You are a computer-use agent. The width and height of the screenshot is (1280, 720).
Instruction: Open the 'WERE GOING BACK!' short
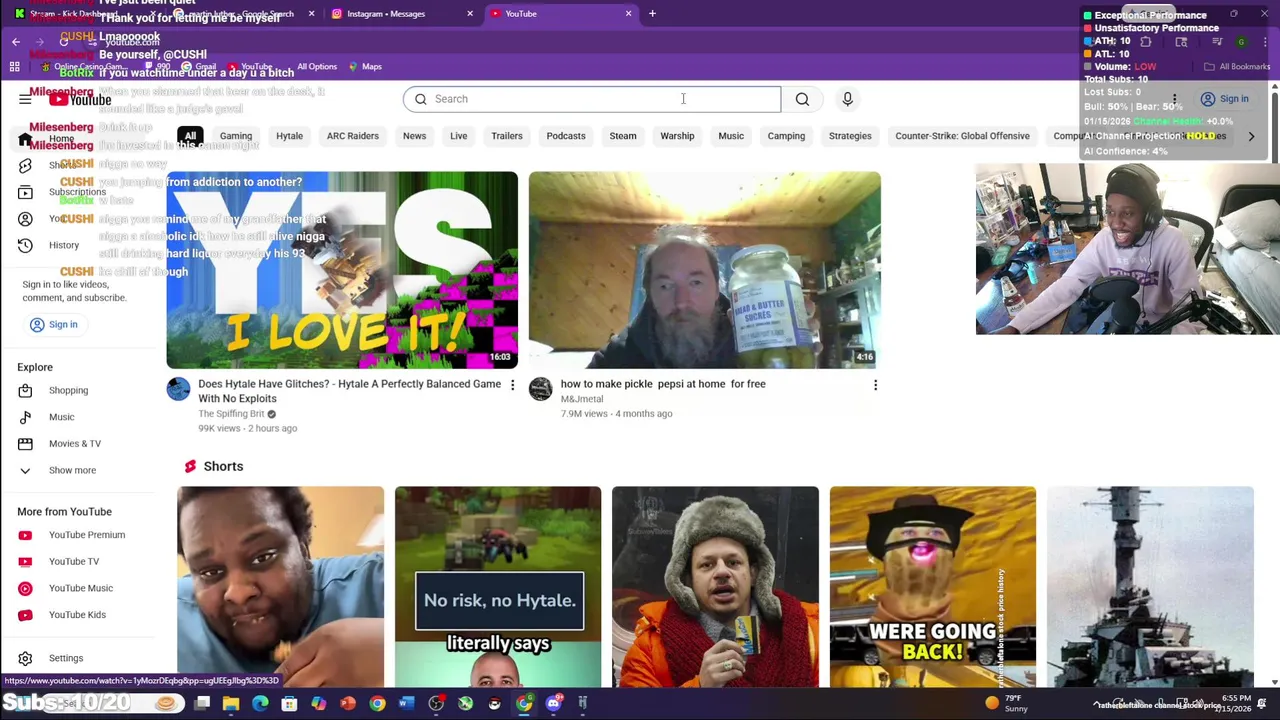933,587
